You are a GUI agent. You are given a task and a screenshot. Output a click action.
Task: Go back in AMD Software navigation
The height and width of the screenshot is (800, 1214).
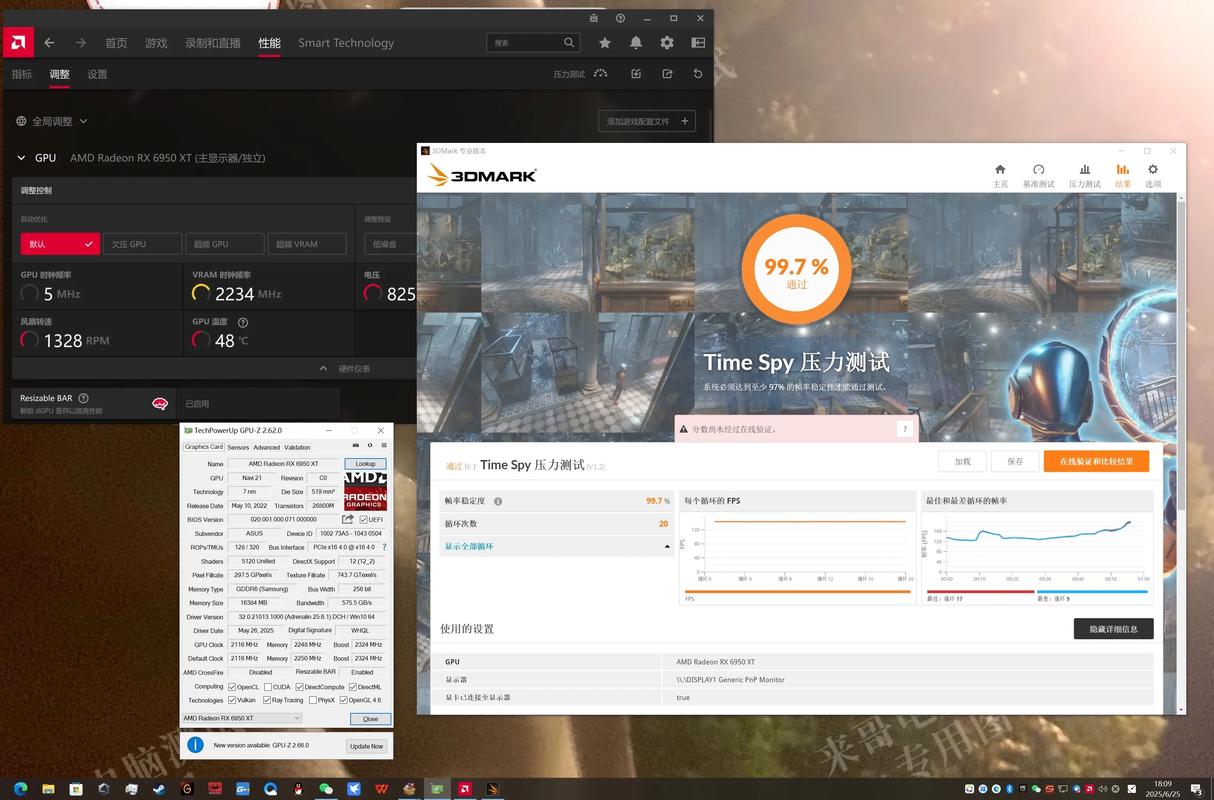click(x=49, y=43)
